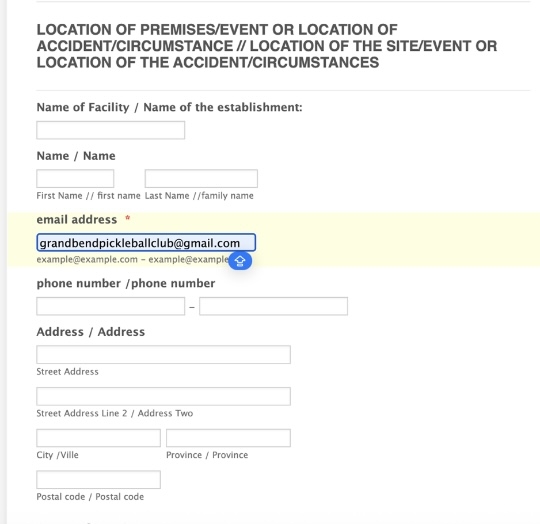Select the Street Address input field

point(164,355)
